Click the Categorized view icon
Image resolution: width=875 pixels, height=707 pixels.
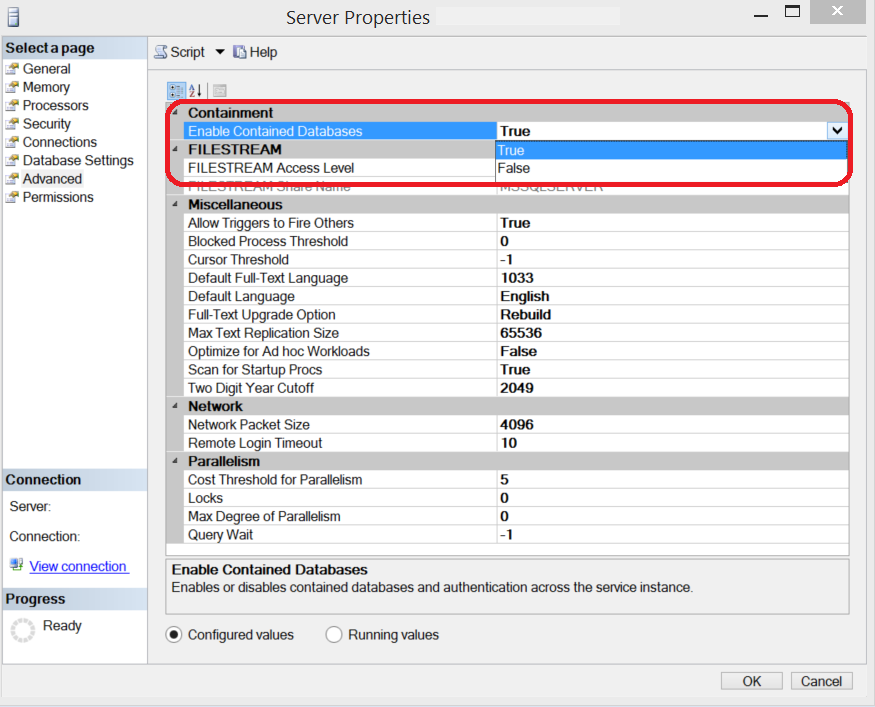pos(176,90)
